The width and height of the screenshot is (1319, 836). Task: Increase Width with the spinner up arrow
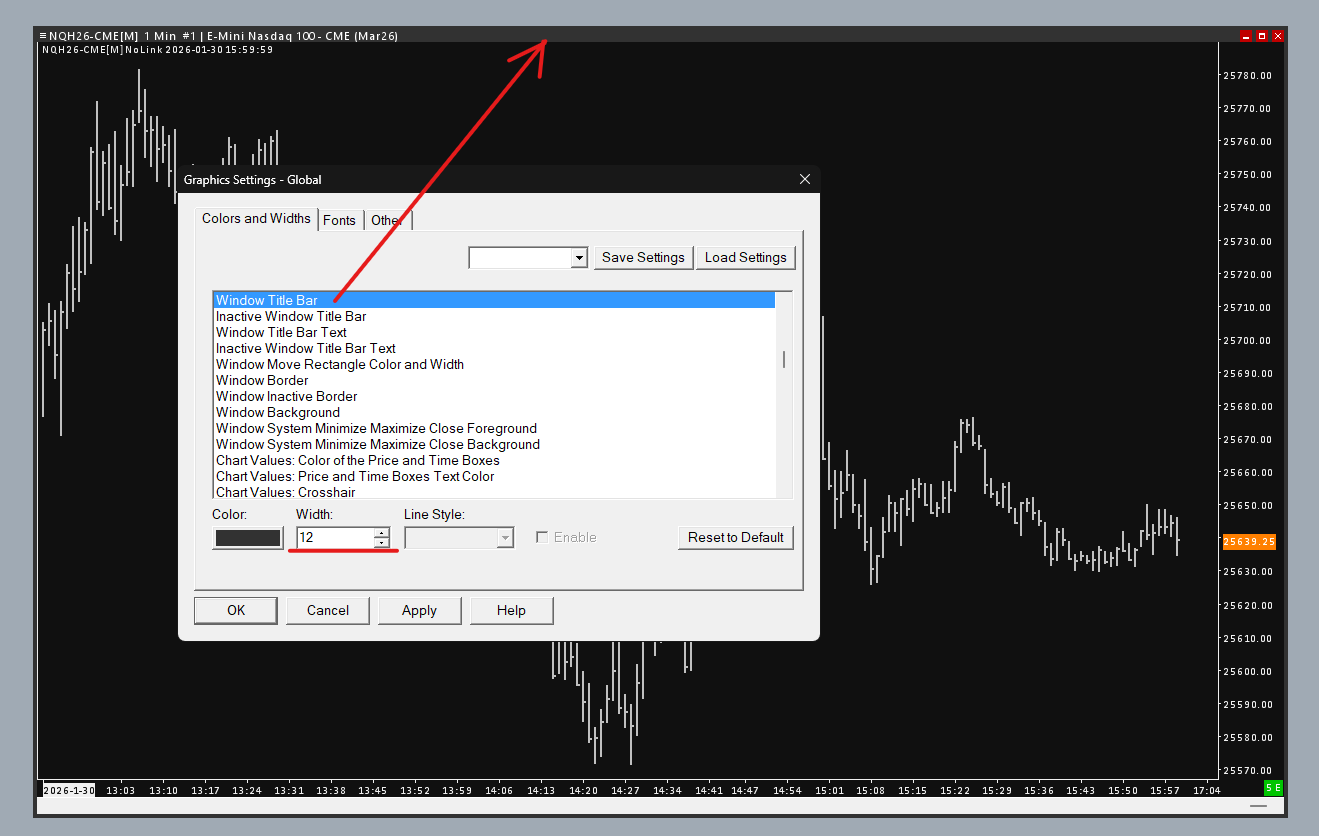click(382, 532)
